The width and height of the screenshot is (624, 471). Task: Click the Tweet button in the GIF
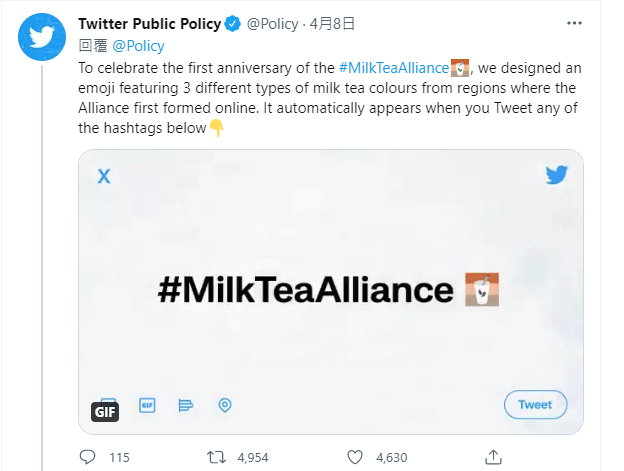[536, 405]
